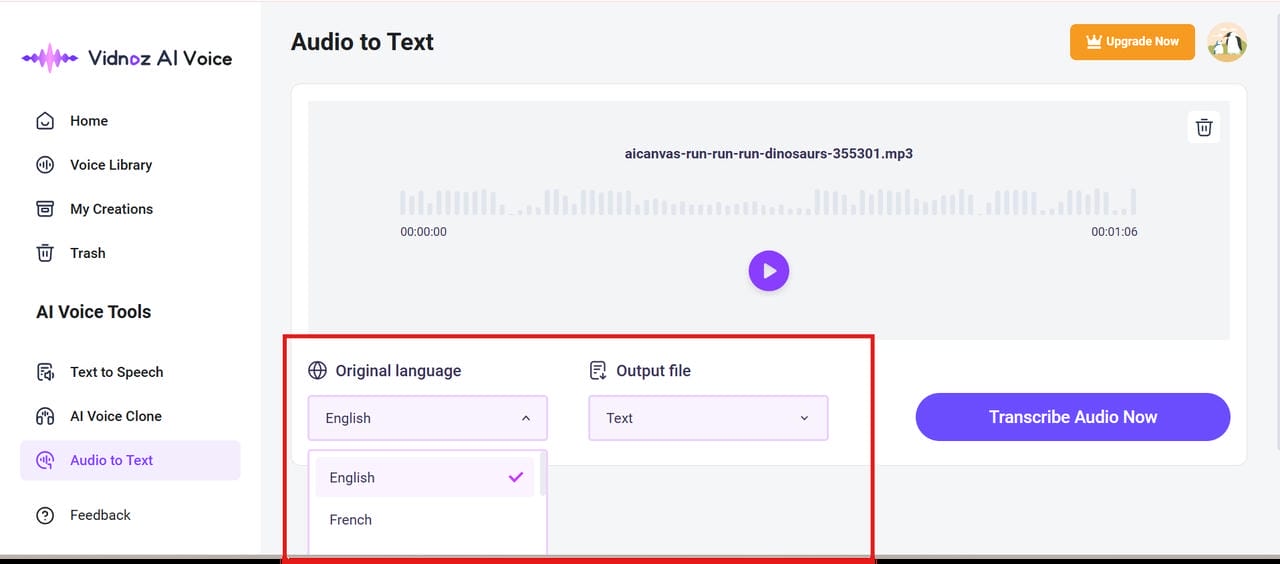
Task: Click the Audio to Text icon
Action: (x=45, y=460)
